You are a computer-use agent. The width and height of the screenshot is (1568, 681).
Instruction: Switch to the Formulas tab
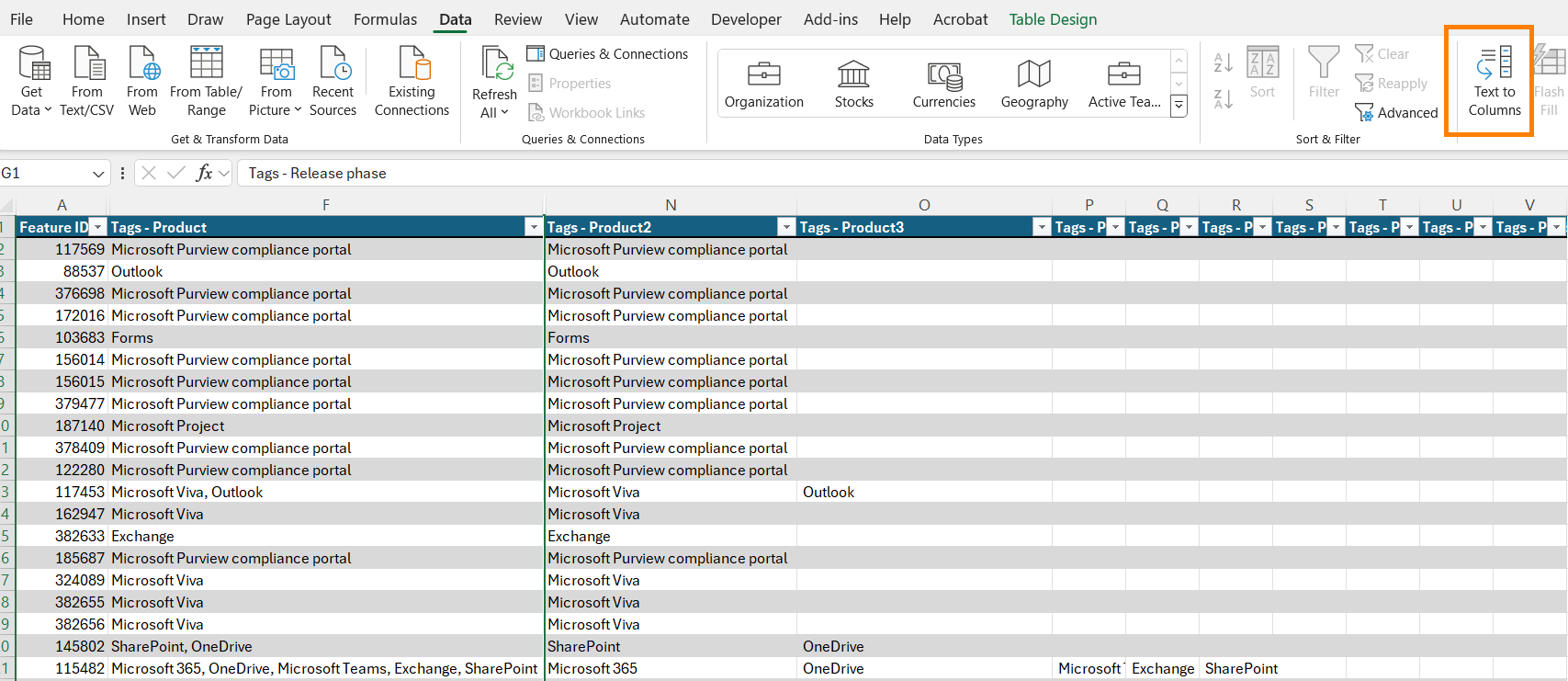pyautogui.click(x=385, y=19)
